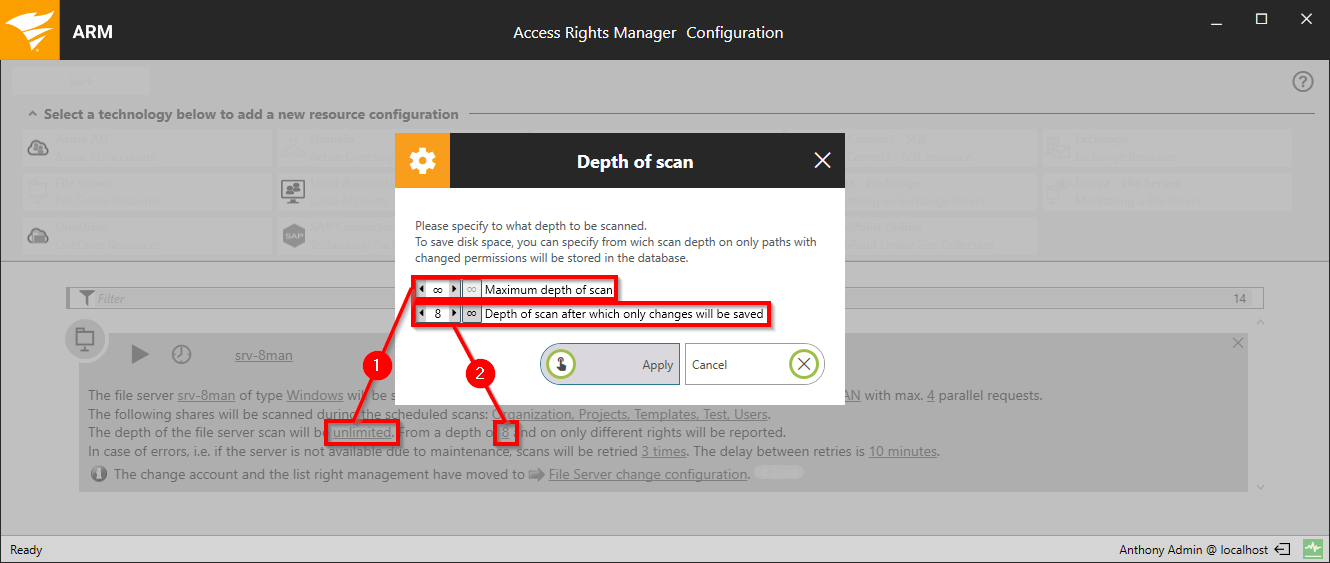Viewport: 1330px width, 563px height.
Task: Close the Depth of scan dialog
Action: 822,161
